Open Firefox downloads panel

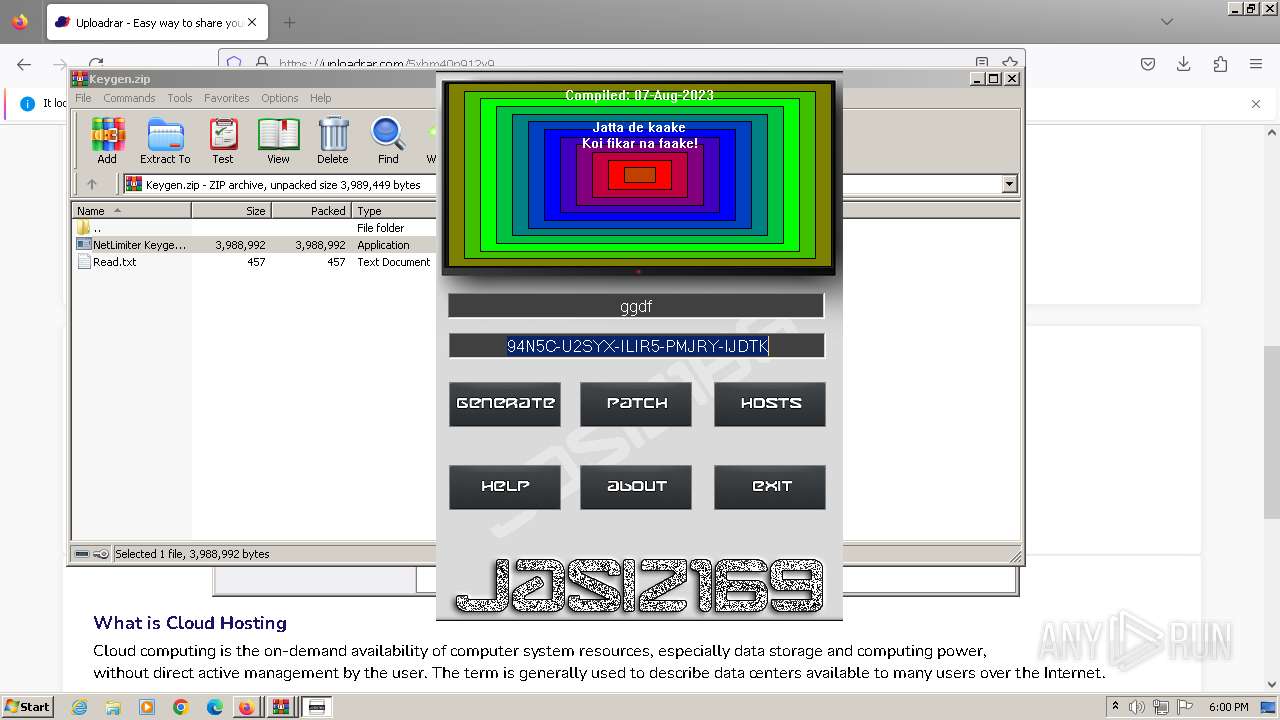[x=1184, y=64]
